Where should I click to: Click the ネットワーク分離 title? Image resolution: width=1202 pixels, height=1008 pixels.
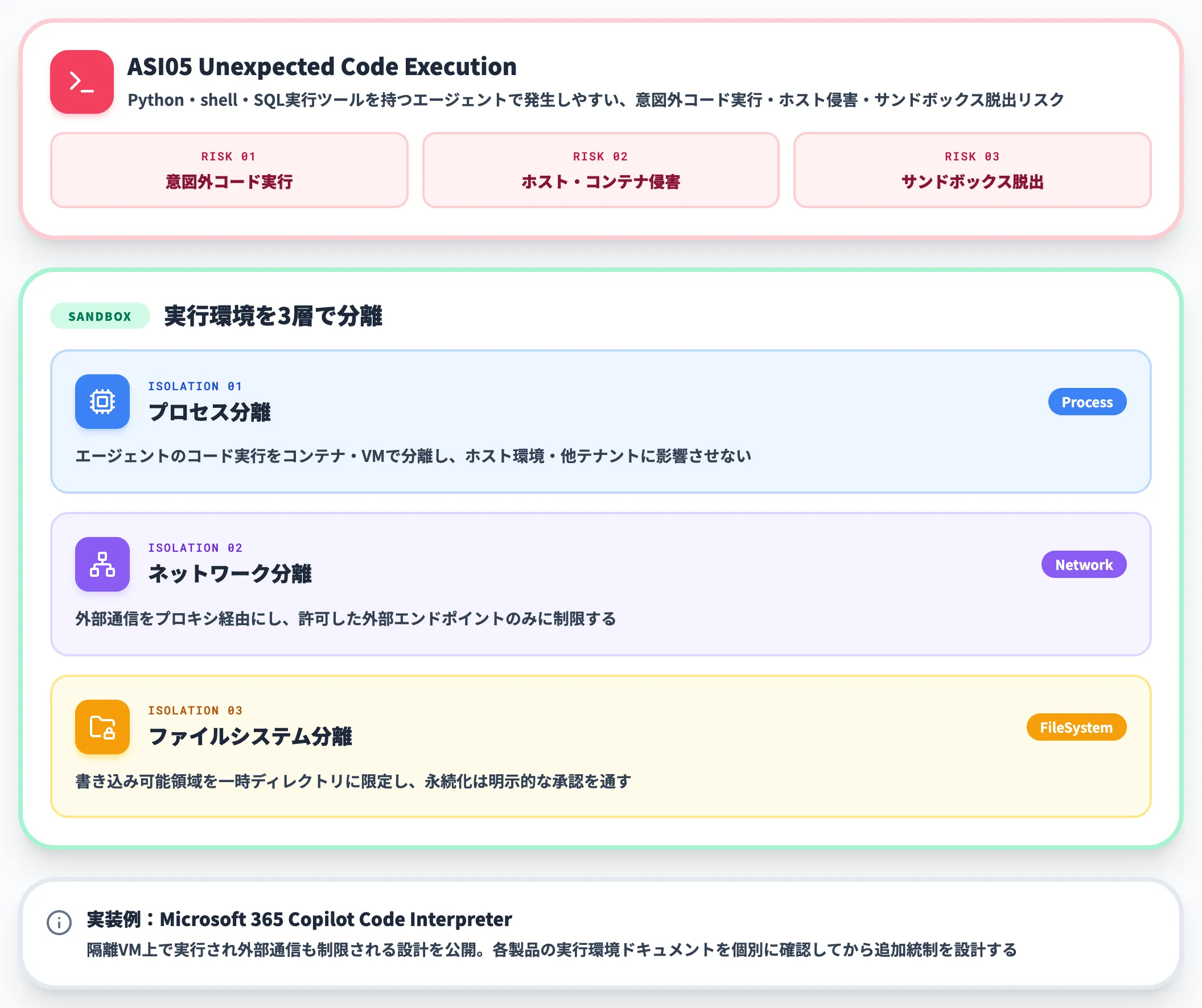(230, 574)
